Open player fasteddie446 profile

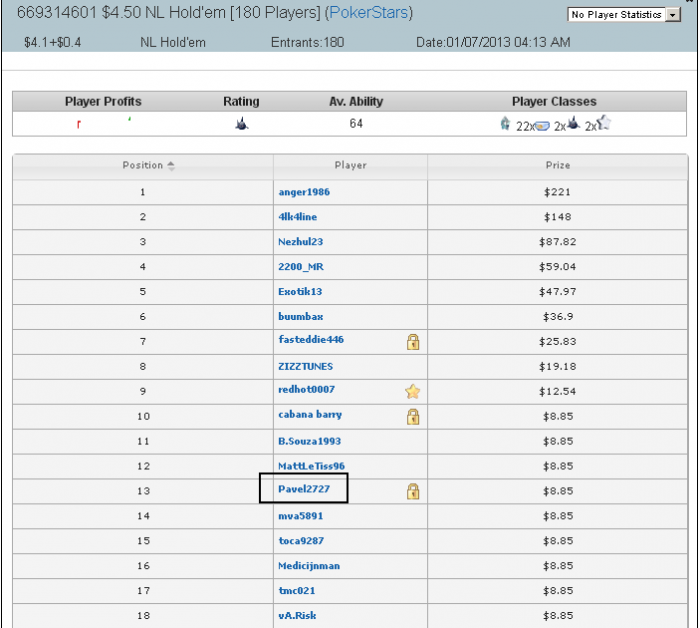311,340
